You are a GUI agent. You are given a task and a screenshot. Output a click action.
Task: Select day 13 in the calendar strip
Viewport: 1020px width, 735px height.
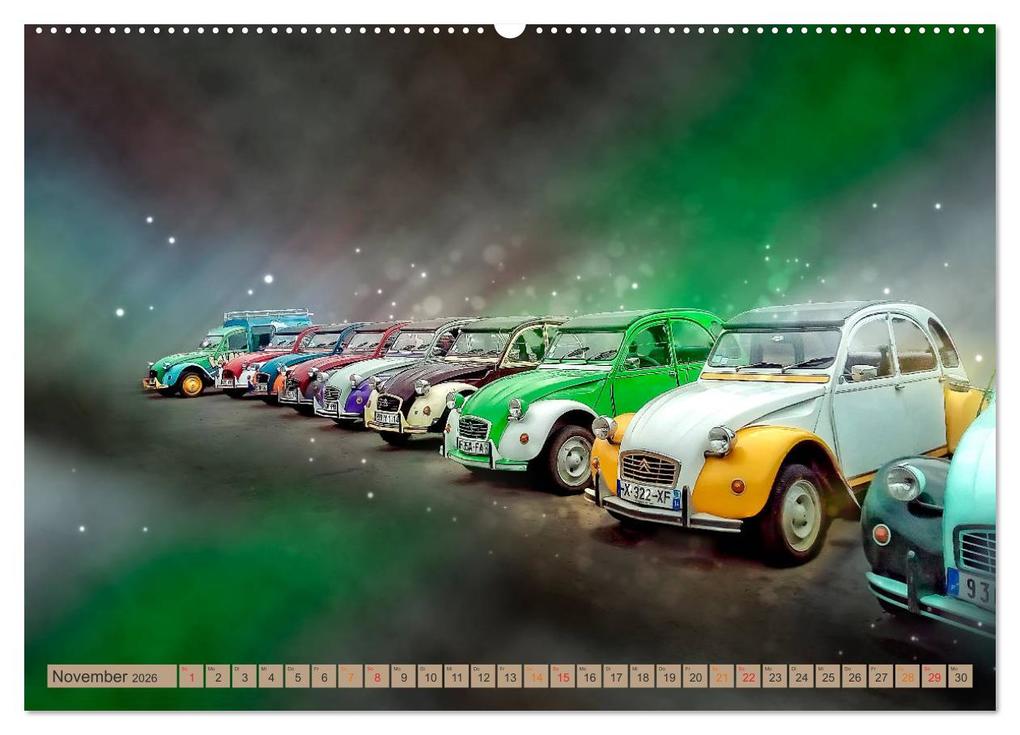coord(510,676)
